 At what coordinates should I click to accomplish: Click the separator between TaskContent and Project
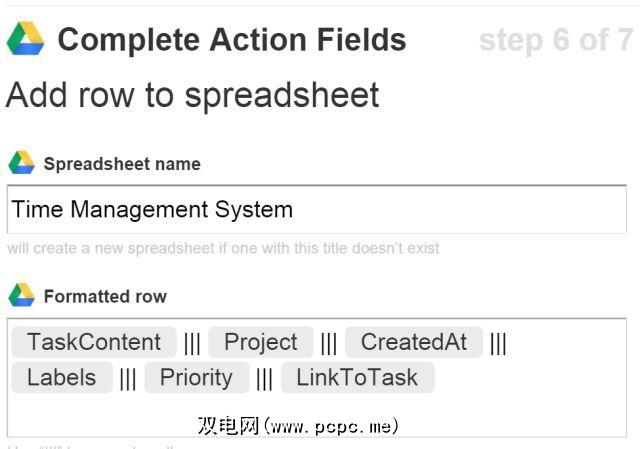click(x=192, y=343)
